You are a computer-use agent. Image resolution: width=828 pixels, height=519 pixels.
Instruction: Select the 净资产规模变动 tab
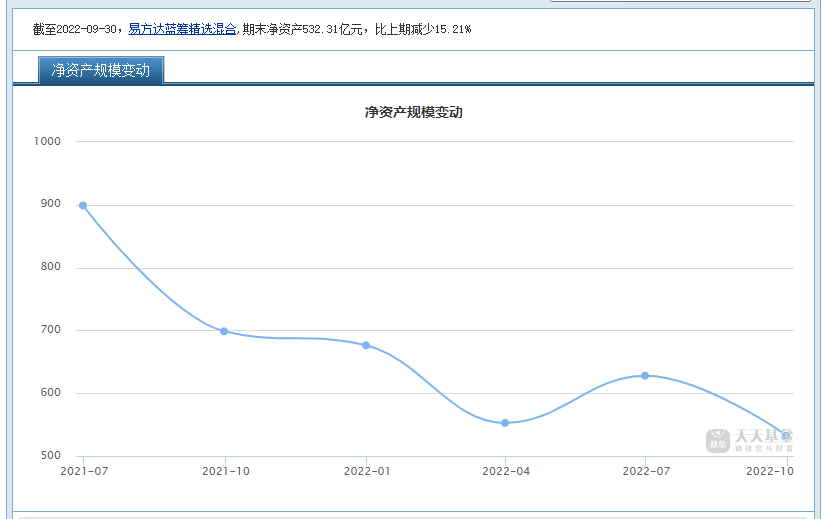[x=100, y=70]
